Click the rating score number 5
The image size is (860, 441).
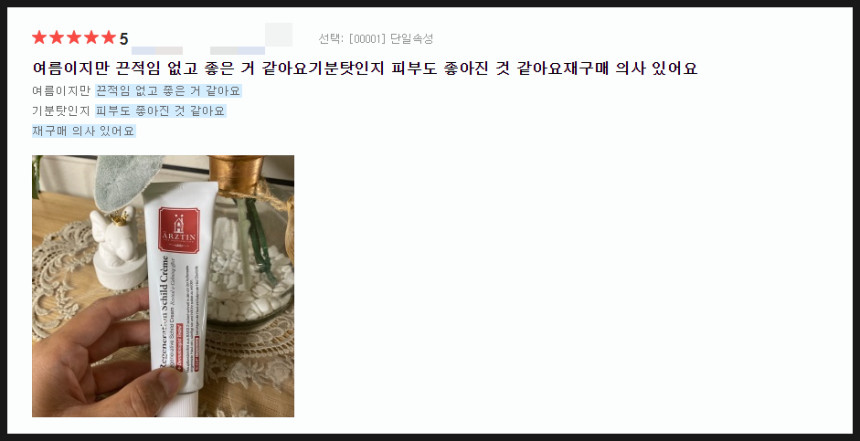[123, 39]
